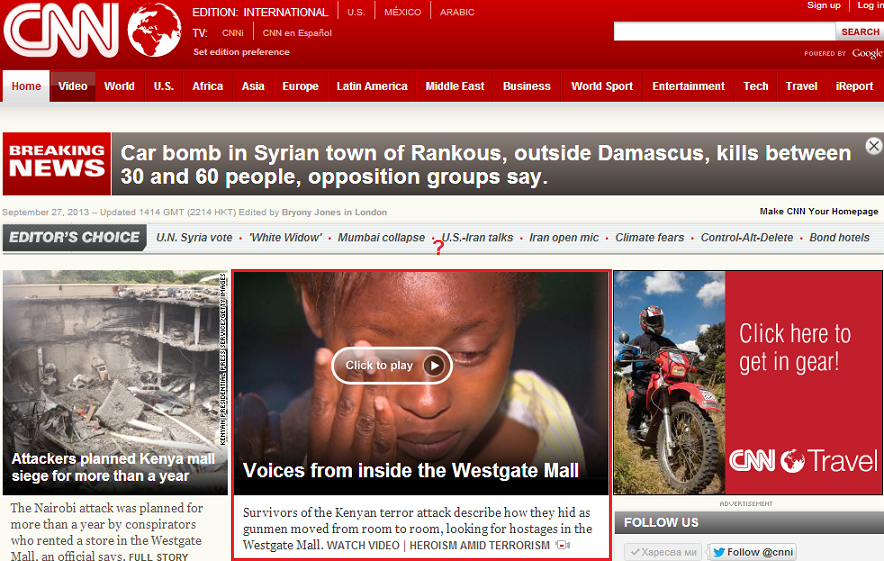Click the CNN globe icon

coord(154,30)
